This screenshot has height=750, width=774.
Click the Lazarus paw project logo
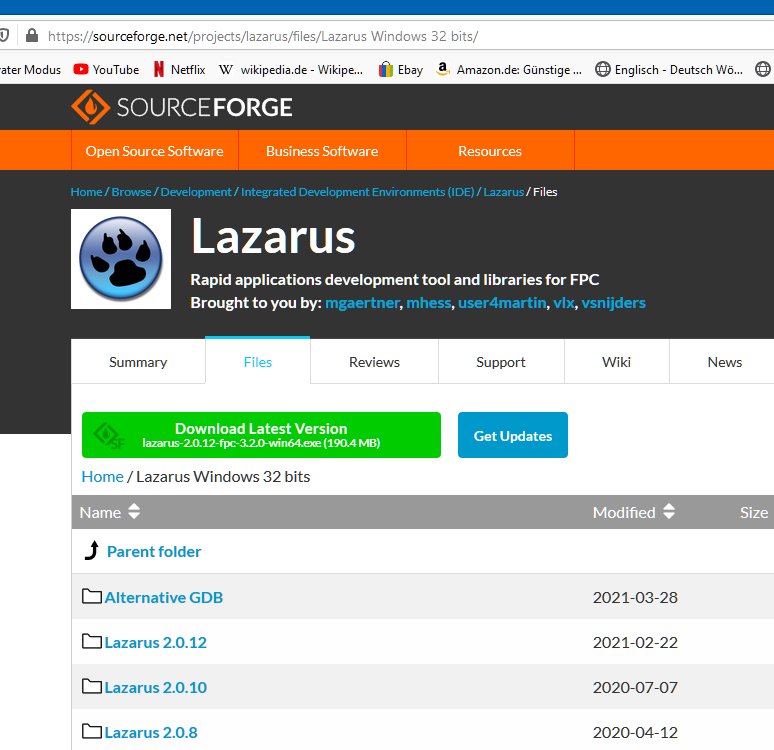coord(121,259)
